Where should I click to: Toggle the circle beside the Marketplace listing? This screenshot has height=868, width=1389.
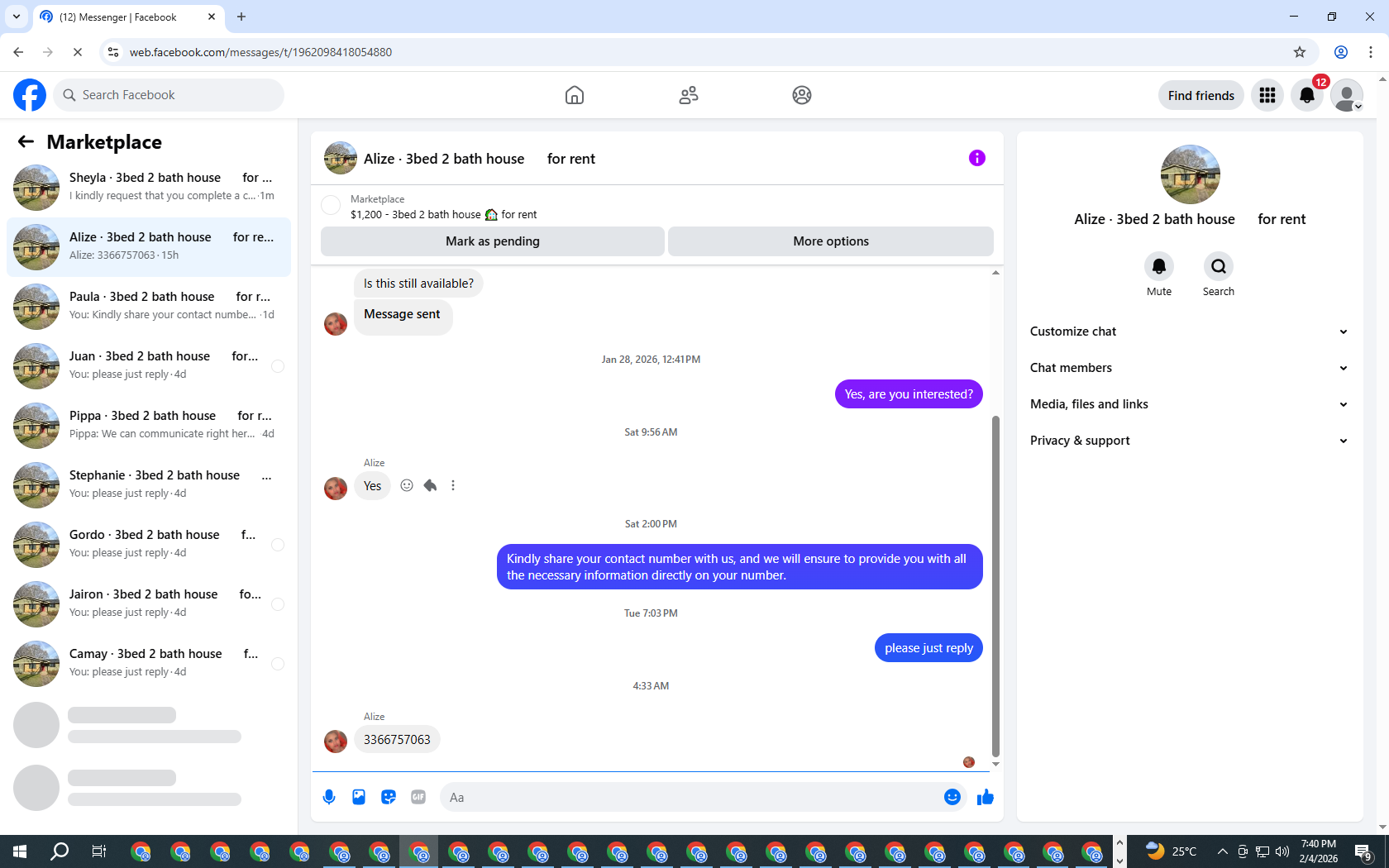point(331,205)
